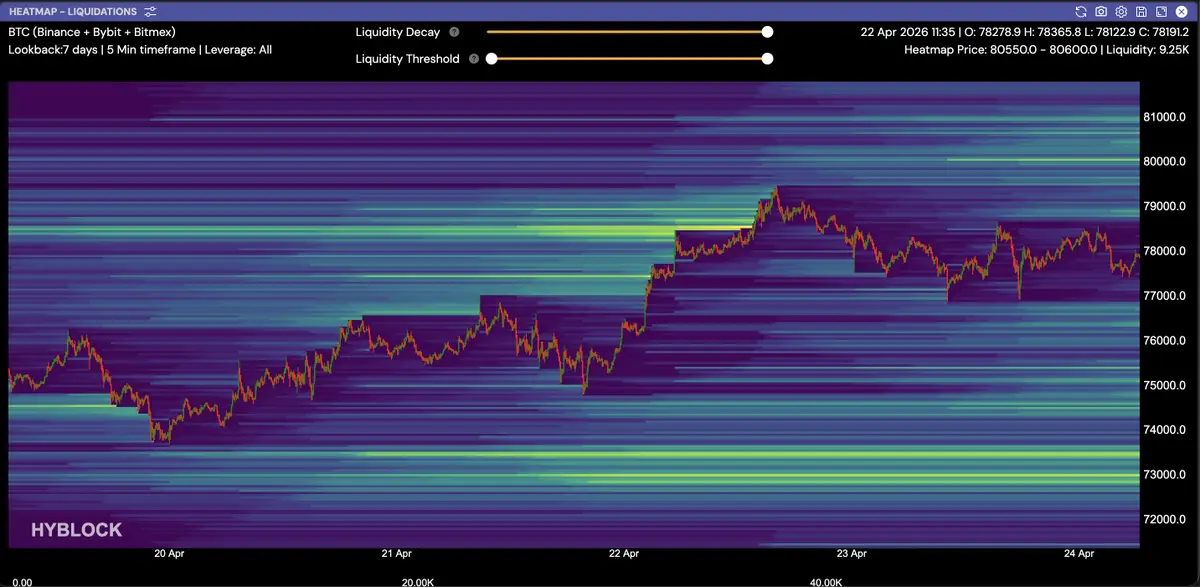Click the 22 Apr date axis label

click(624, 553)
